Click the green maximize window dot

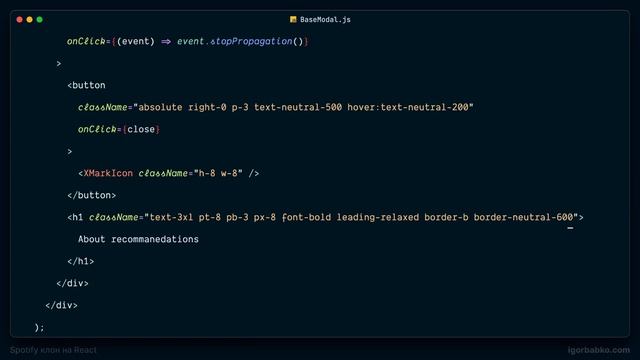40,20
